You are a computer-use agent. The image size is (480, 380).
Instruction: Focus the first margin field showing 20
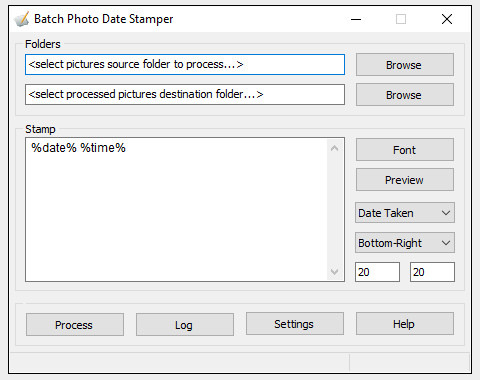[x=377, y=272]
